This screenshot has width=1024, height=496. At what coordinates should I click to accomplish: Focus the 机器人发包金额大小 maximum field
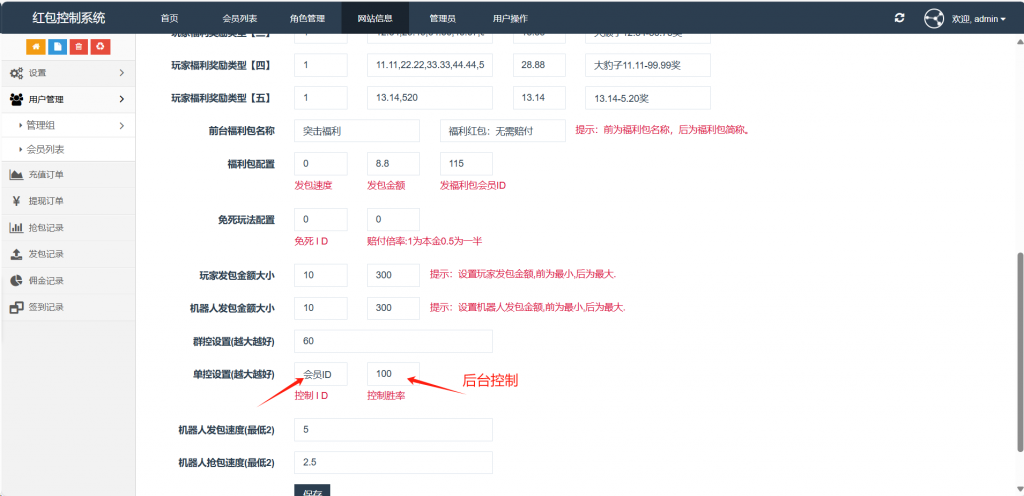coord(394,308)
